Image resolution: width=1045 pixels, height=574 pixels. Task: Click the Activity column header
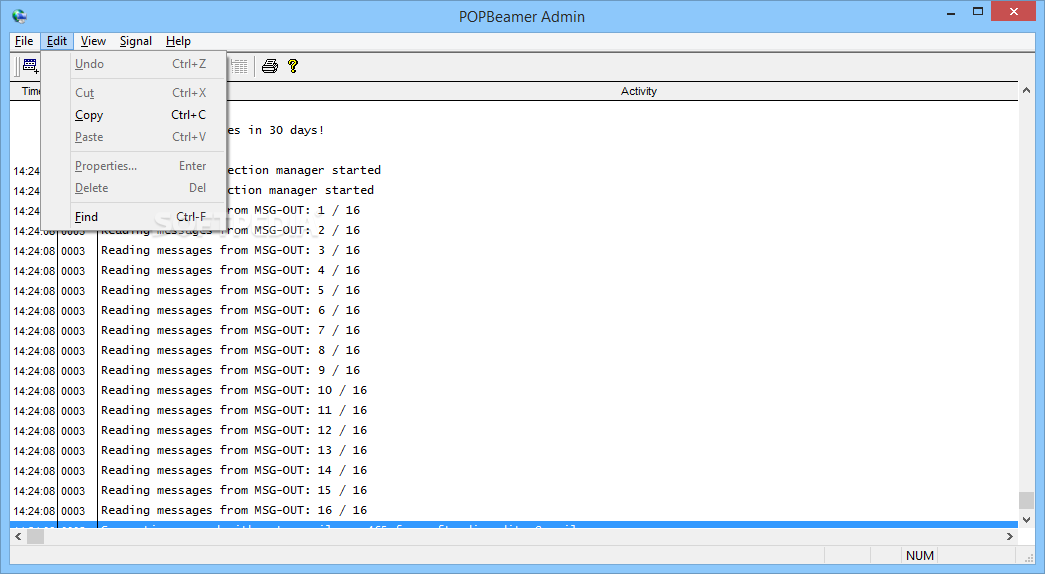tap(638, 91)
